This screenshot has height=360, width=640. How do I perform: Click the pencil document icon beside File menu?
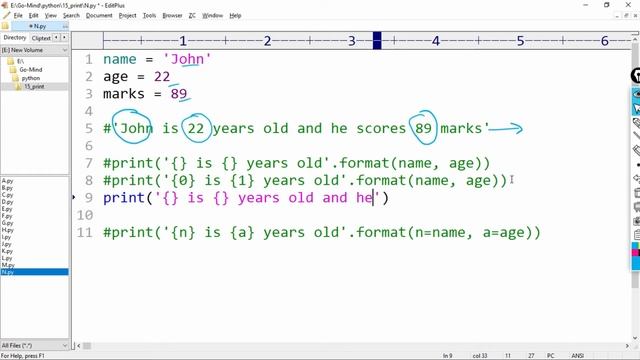6,16
